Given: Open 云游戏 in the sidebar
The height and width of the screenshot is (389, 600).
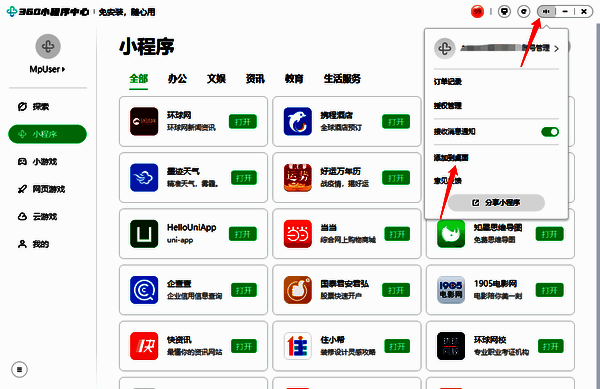Looking at the screenshot, I should [x=38, y=217].
